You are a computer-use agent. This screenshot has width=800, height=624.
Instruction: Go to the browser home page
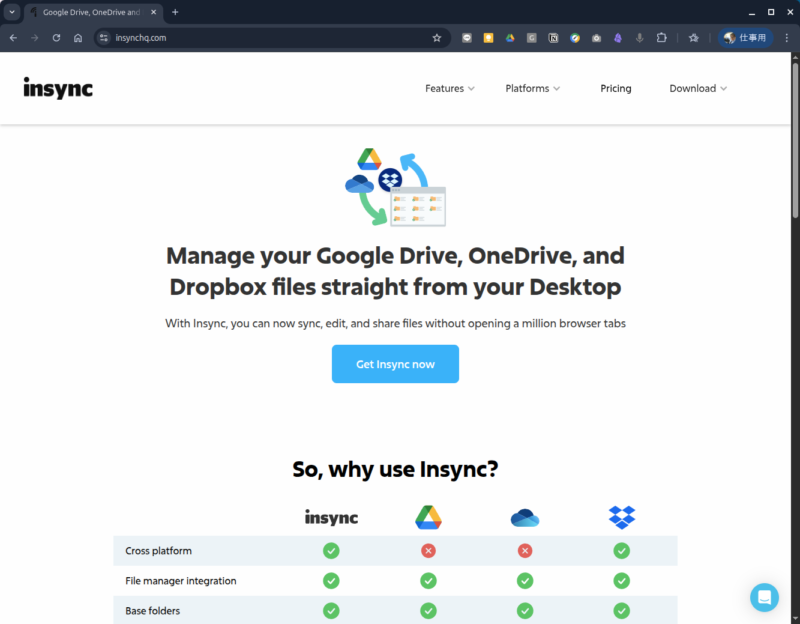click(78, 38)
